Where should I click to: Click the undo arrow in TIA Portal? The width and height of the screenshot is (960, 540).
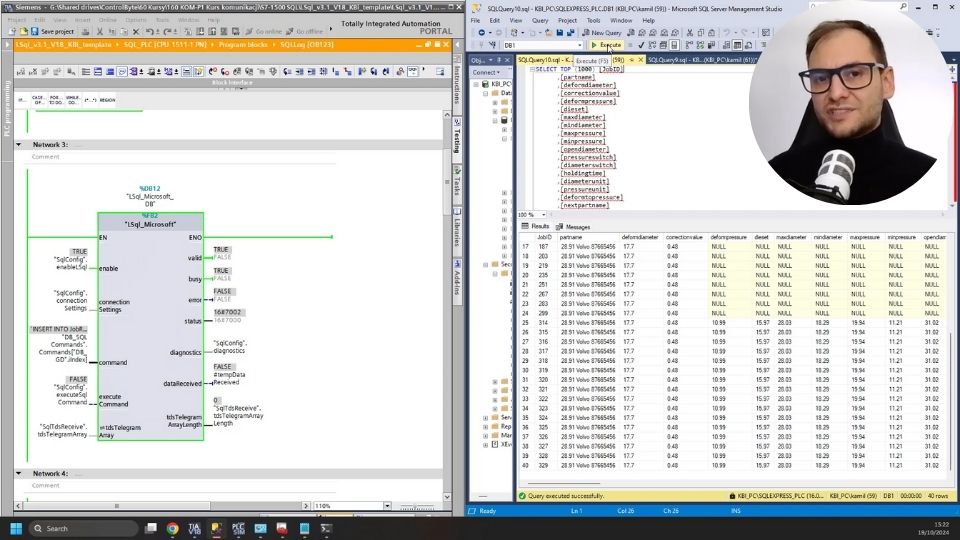pyautogui.click(x=150, y=31)
